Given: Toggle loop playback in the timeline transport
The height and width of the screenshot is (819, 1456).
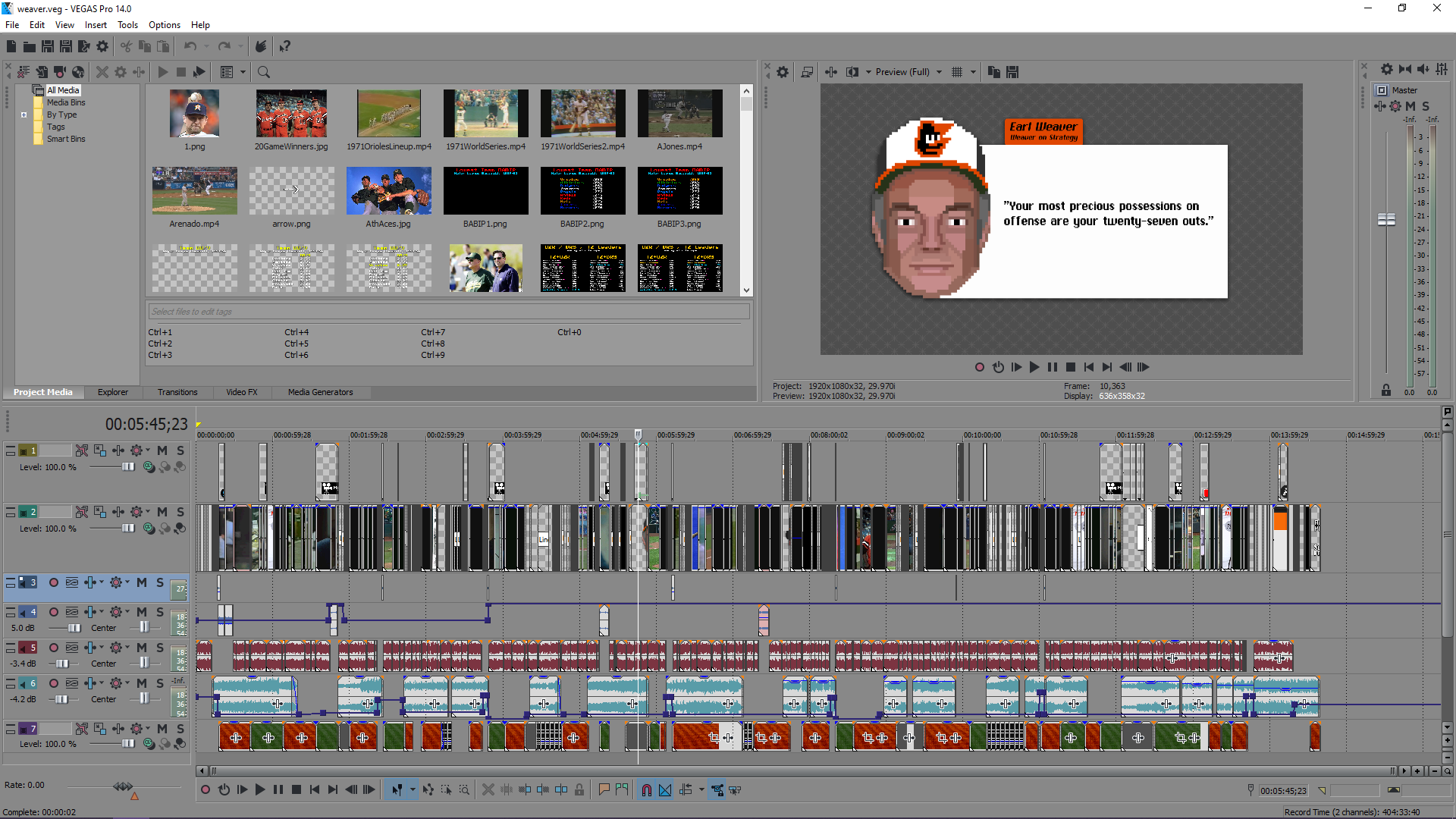Looking at the screenshot, I should click(x=224, y=790).
